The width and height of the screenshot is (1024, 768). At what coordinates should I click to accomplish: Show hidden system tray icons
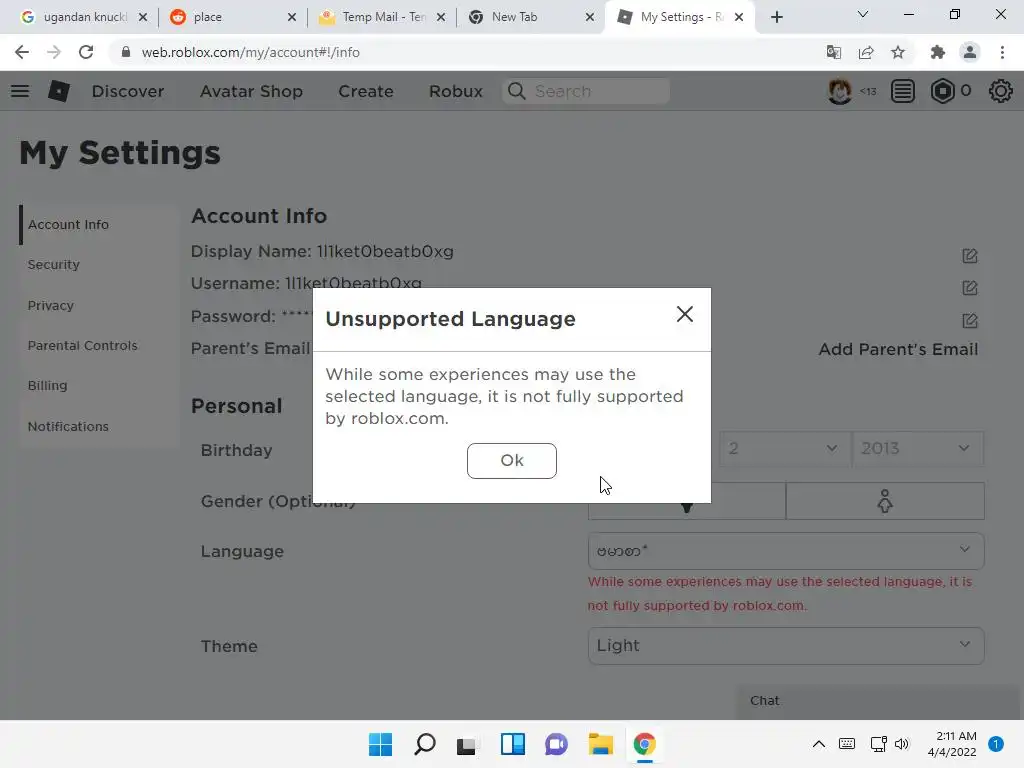pos(818,744)
